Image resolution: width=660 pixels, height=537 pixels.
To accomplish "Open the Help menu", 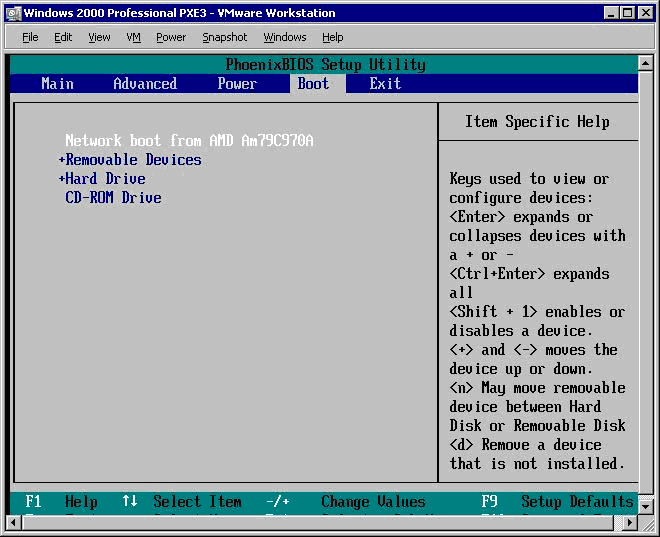I will [x=333, y=37].
